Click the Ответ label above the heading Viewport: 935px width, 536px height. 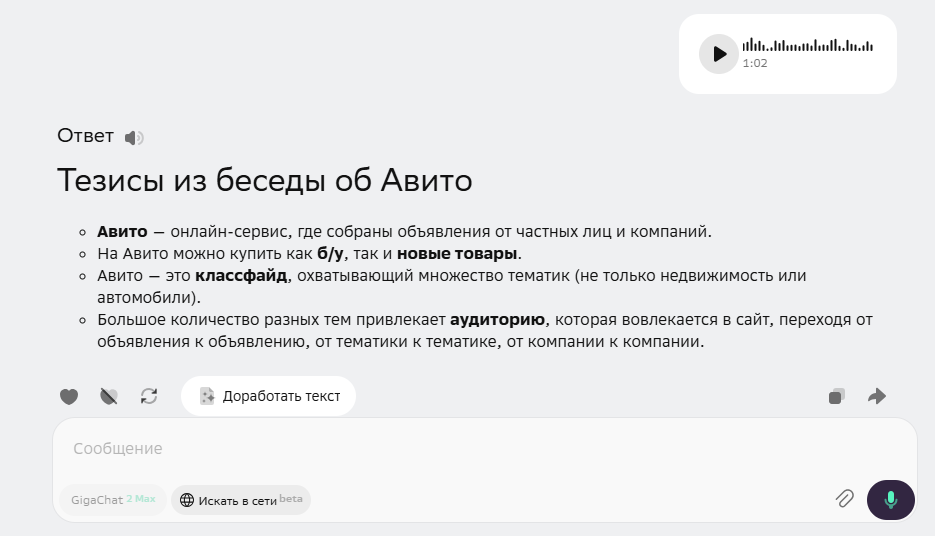85,136
